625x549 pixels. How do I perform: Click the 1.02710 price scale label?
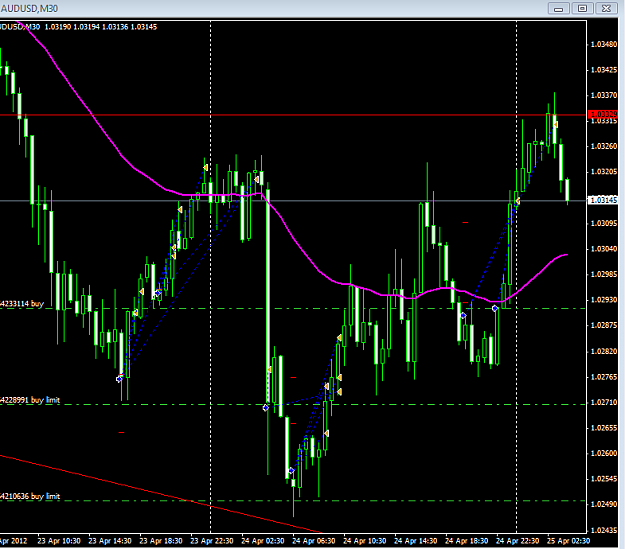pos(603,403)
